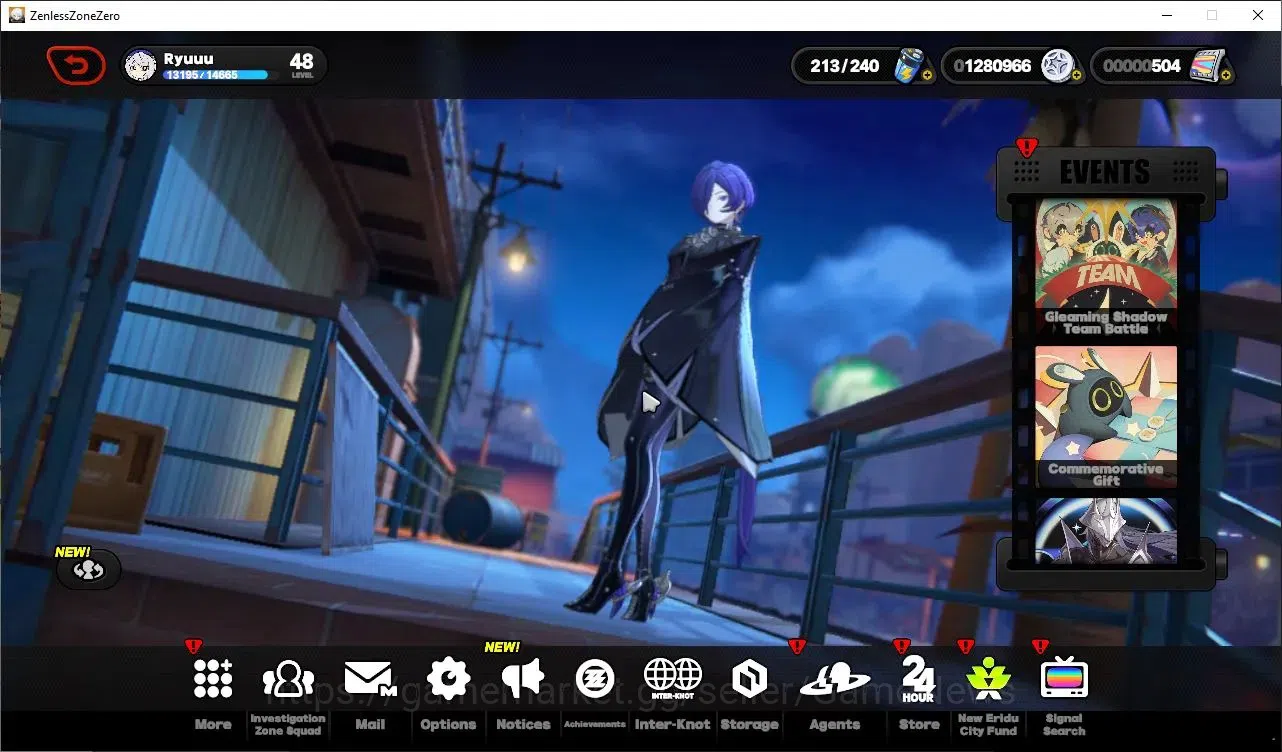
Task: Click the 00000504 film counter
Action: [x=1142, y=66]
